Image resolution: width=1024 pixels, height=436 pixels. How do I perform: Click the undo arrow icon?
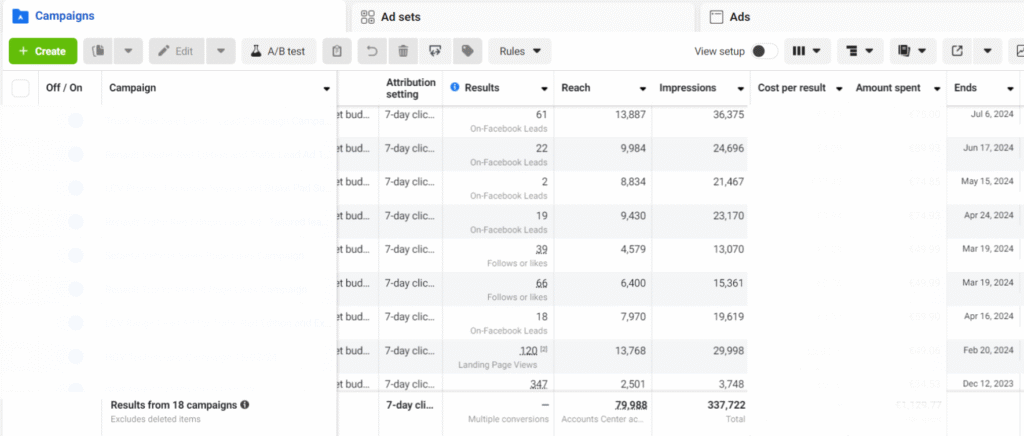372,51
